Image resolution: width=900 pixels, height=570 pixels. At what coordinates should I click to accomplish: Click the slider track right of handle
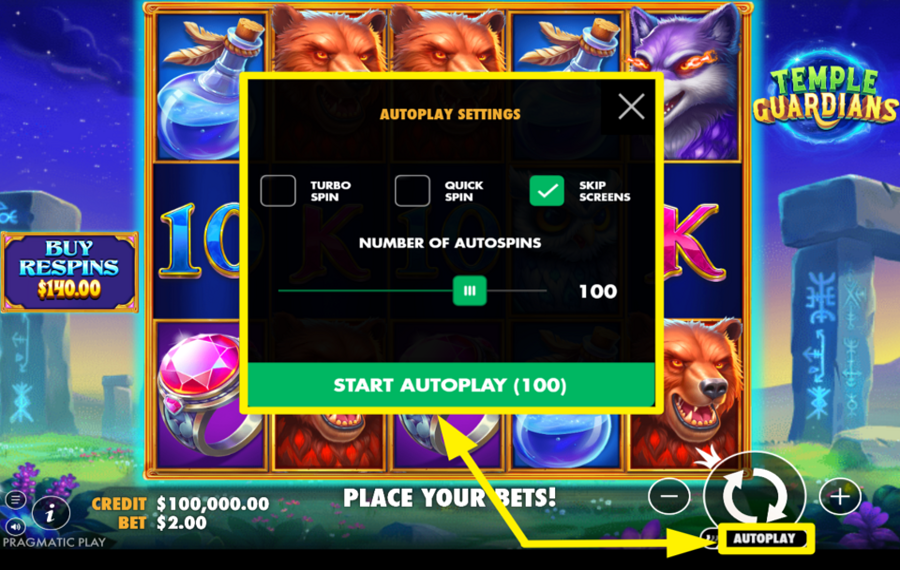coord(517,291)
